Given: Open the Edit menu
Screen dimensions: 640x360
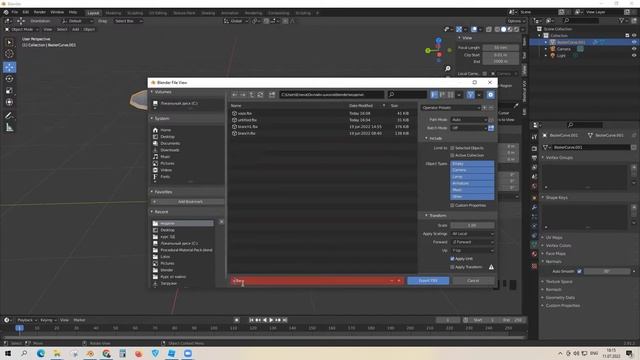Looking at the screenshot, I should click(26, 12).
